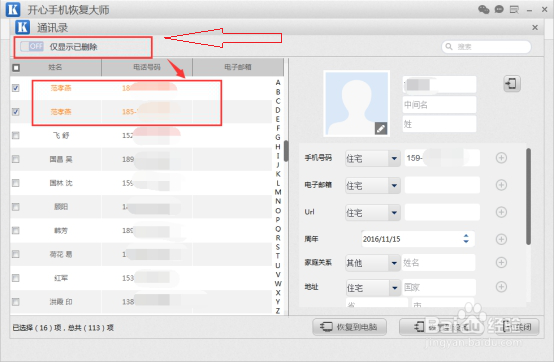Click the 国家 address field
The width and height of the screenshot is (554, 362).
439,287
